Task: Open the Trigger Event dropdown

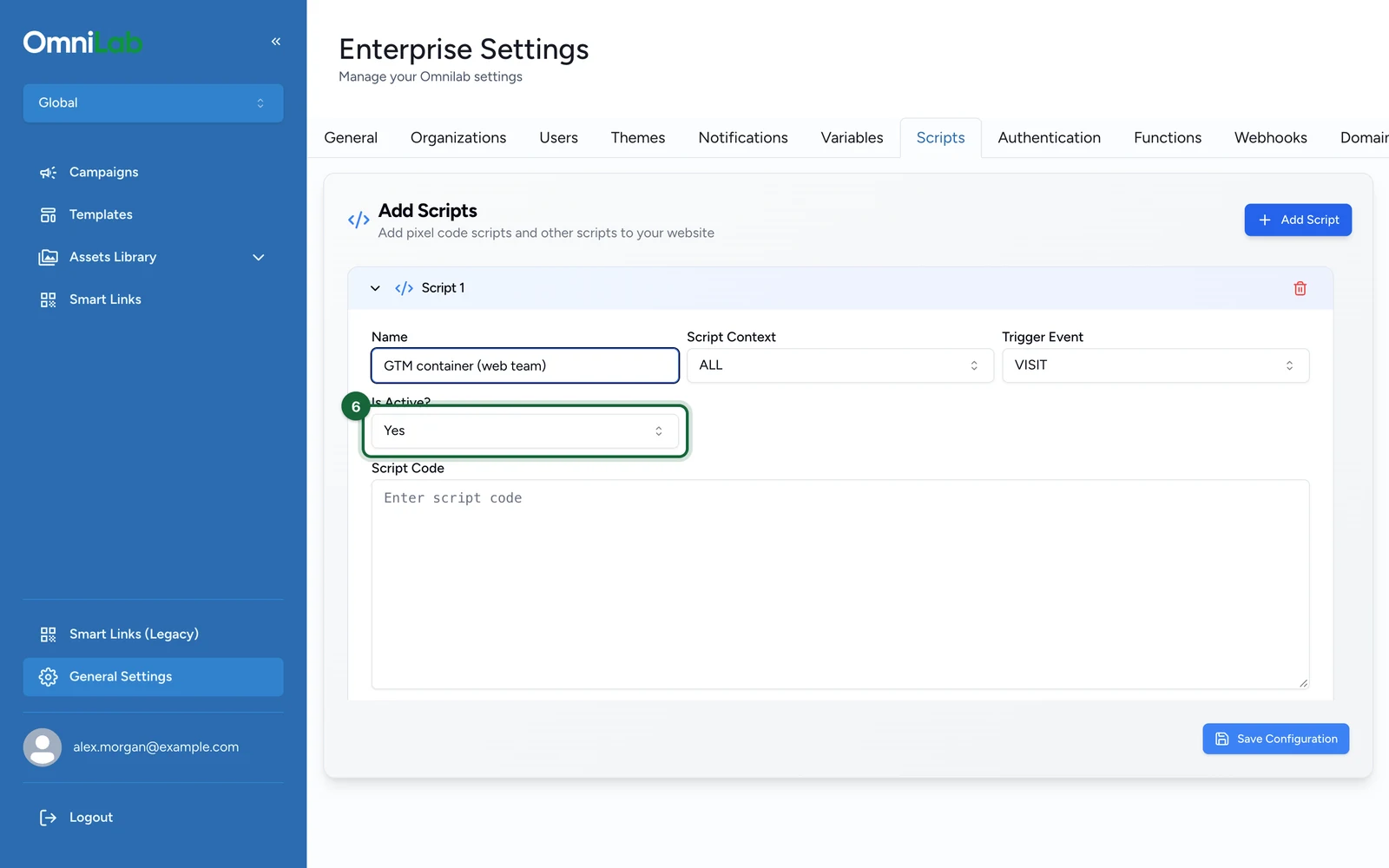Action: 1155,365
